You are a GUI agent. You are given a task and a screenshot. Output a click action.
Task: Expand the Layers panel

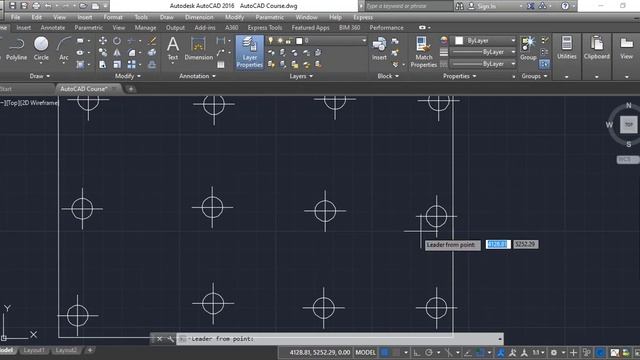click(301, 76)
